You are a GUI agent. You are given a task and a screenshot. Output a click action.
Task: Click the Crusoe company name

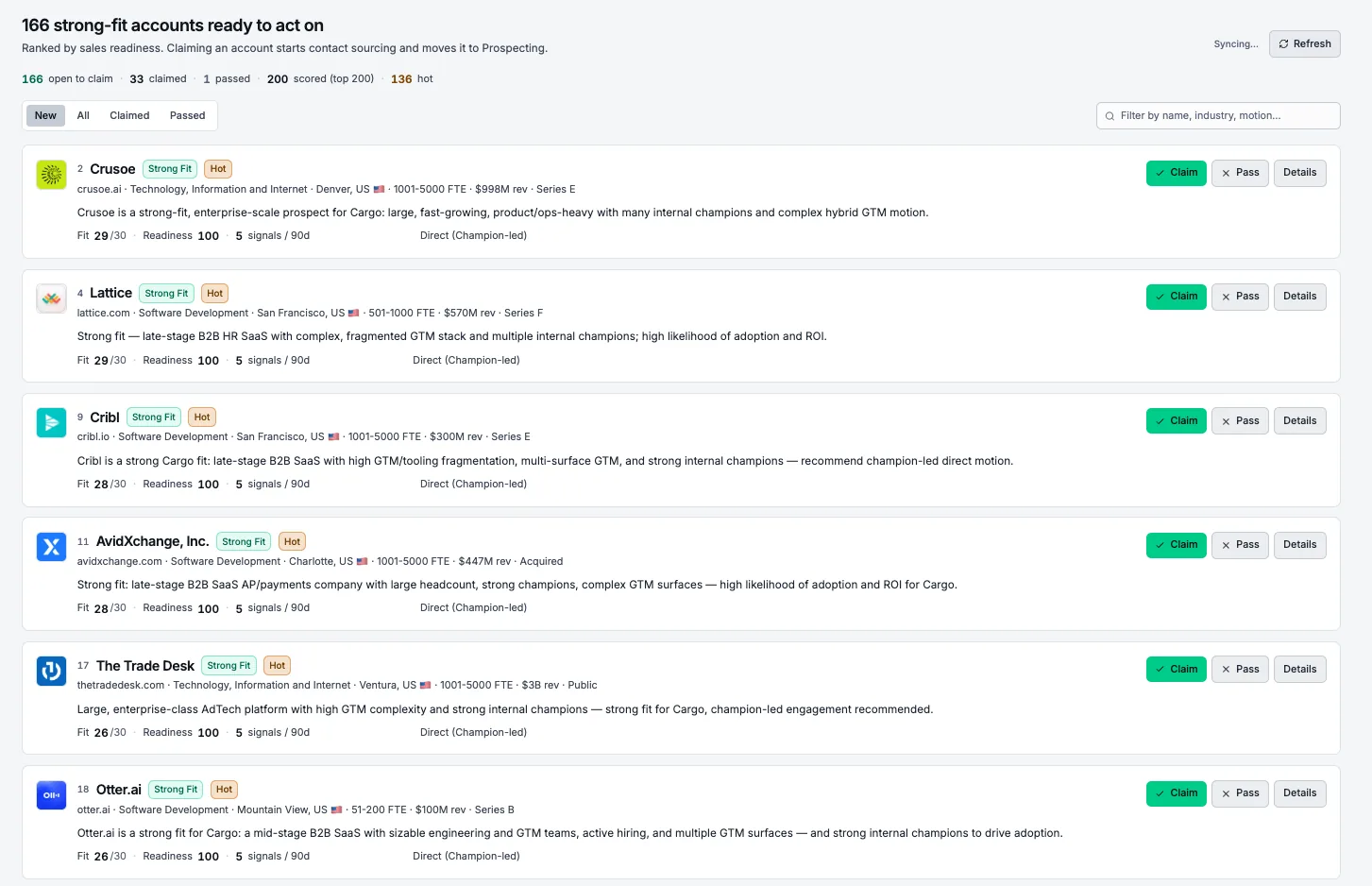point(112,169)
